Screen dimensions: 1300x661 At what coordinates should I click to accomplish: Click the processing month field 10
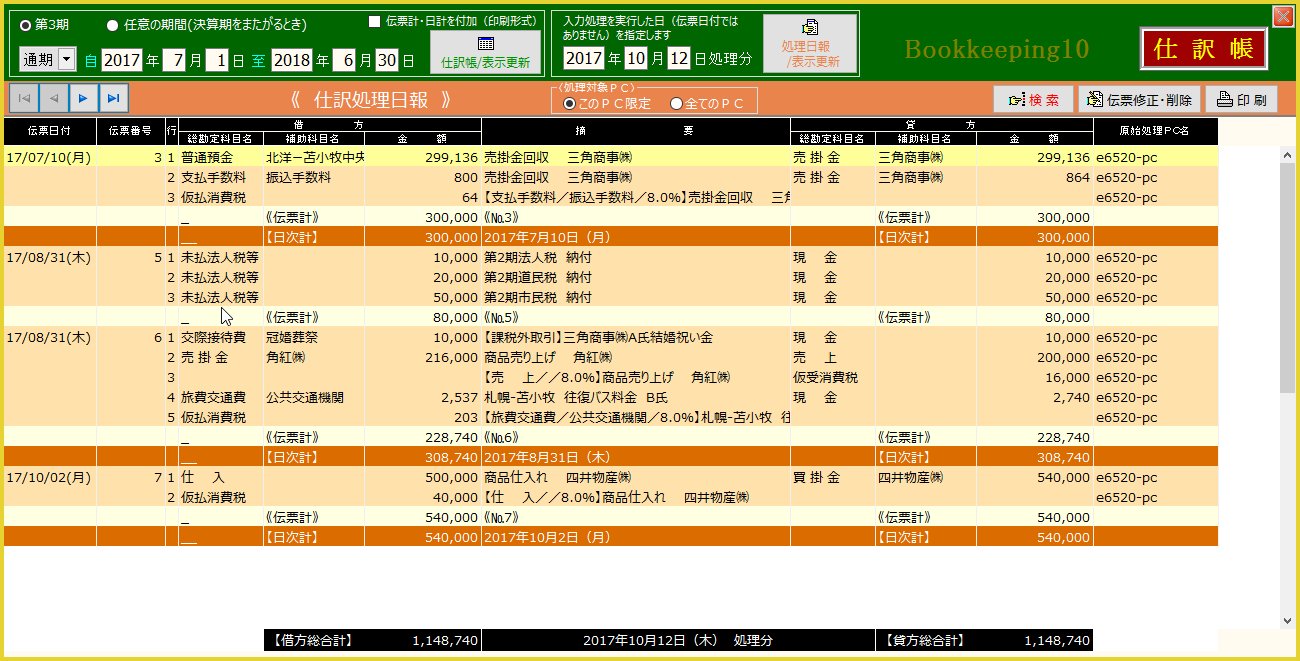pyautogui.click(x=636, y=58)
